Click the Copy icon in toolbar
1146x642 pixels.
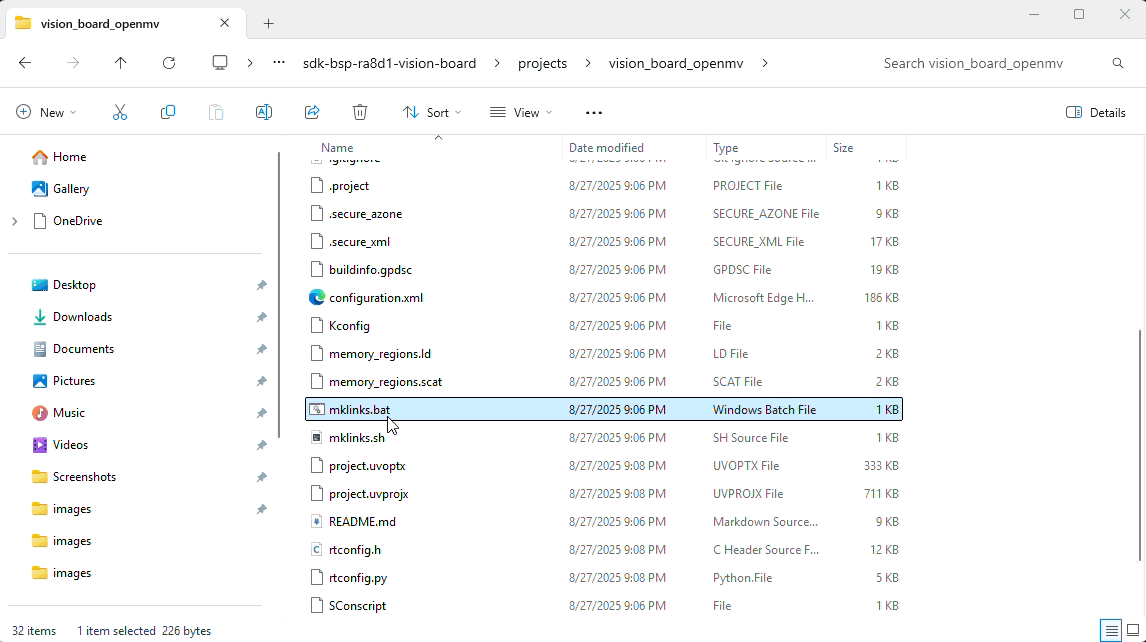tap(168, 113)
